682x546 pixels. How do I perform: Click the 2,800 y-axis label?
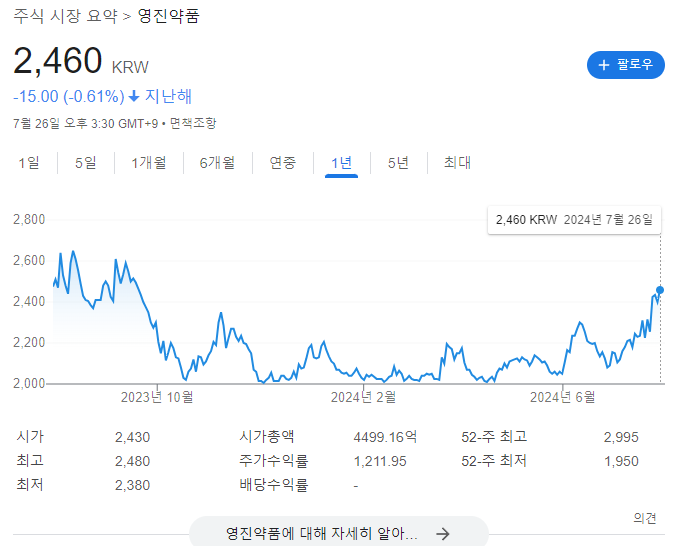(x=29, y=219)
